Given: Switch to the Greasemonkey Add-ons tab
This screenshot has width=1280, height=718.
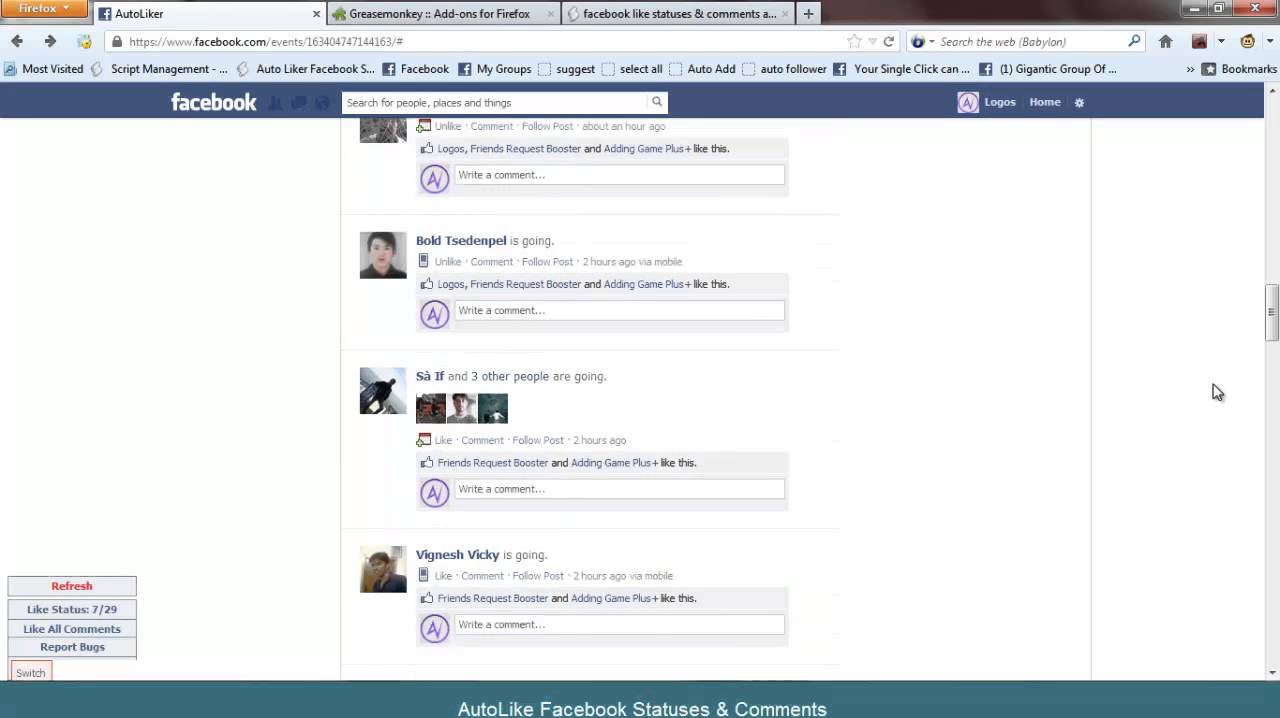Looking at the screenshot, I should coord(443,14).
